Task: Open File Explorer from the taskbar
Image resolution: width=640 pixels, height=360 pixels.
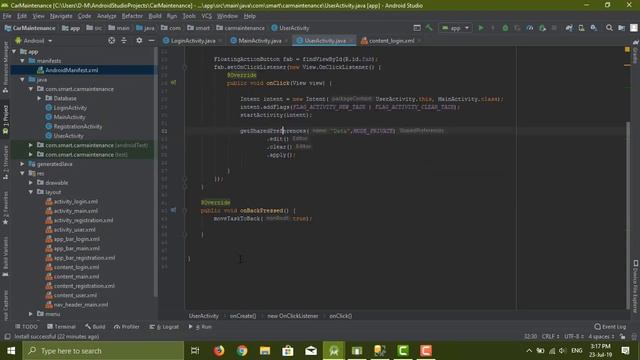Action: click(x=265, y=351)
